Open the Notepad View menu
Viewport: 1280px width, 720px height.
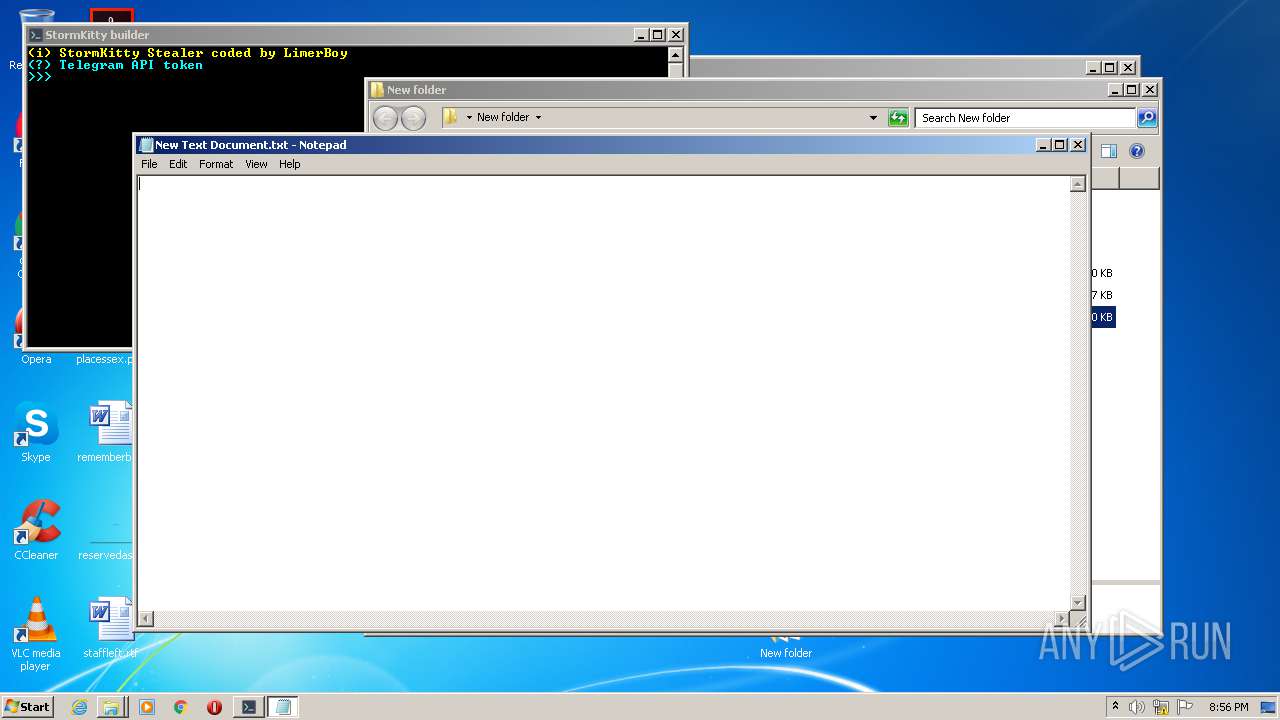point(257,164)
